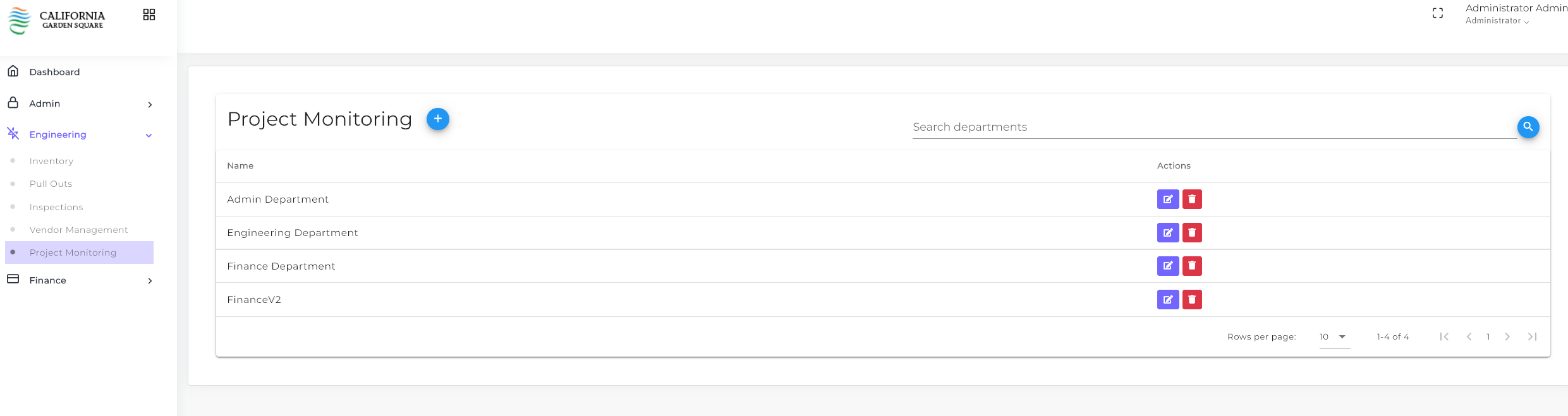The width and height of the screenshot is (1568, 416).
Task: Expand the Admin sidebar menu
Action: (80, 104)
